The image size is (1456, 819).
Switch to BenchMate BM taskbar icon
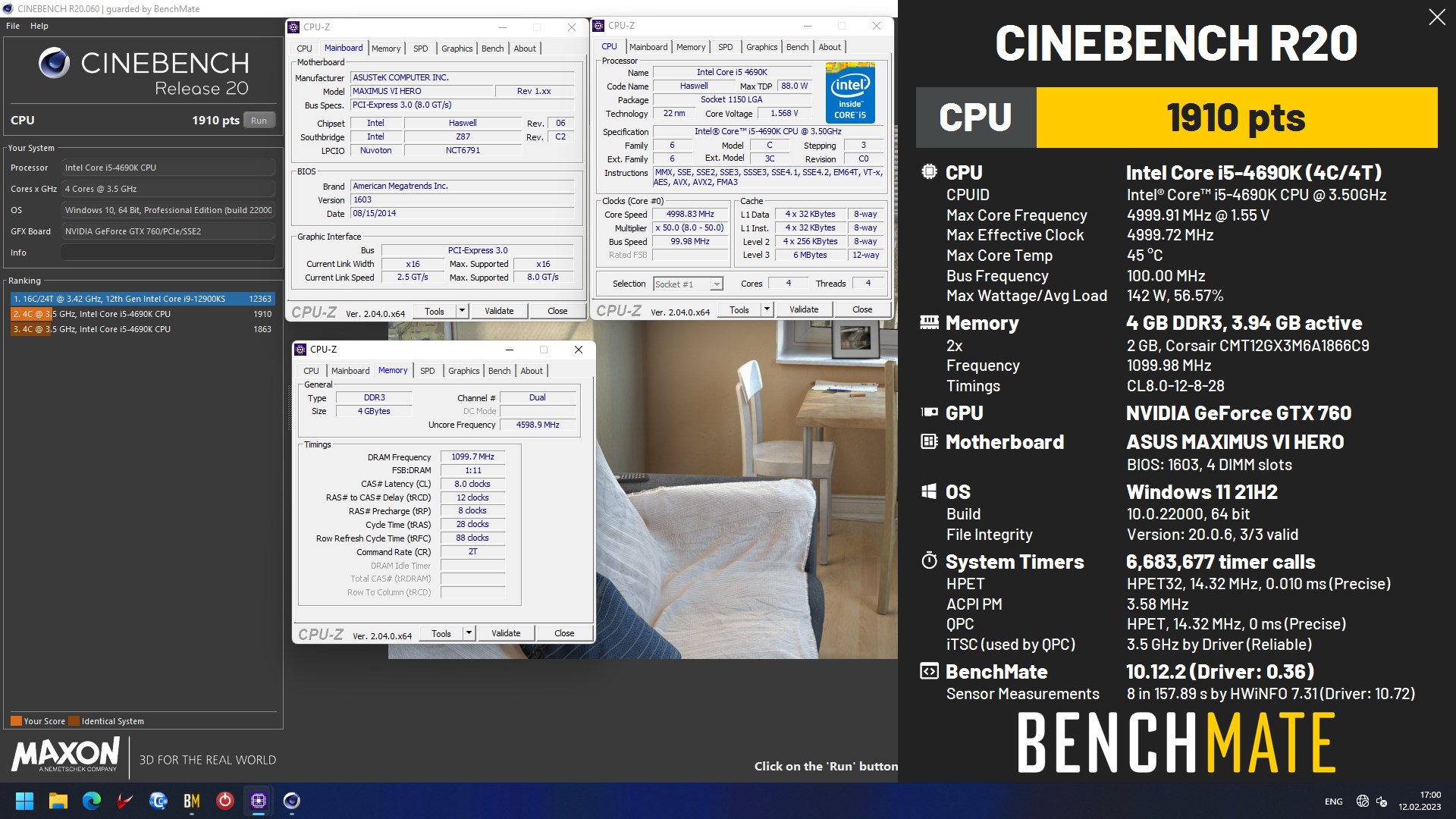coord(192,801)
